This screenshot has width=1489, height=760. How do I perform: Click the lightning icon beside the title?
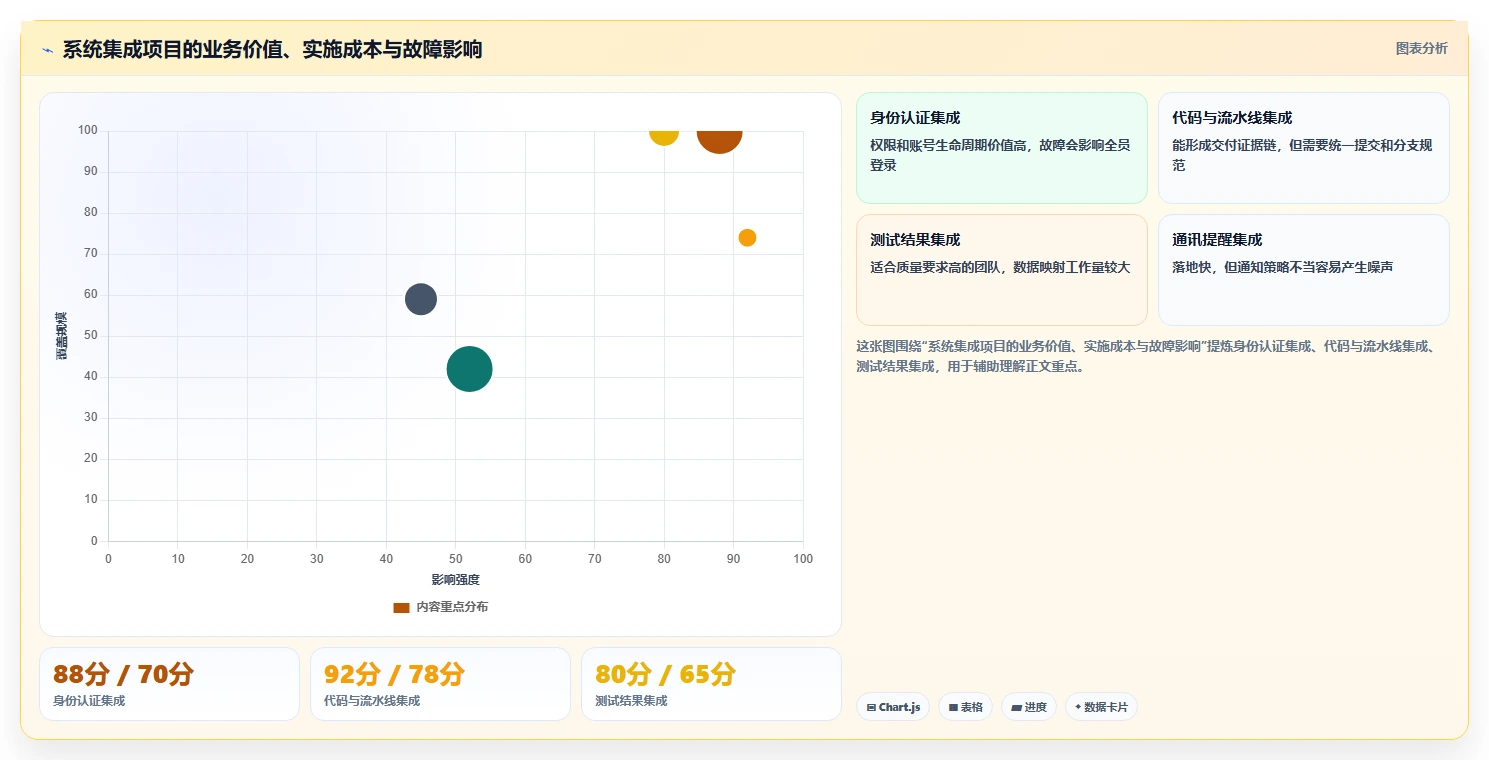click(x=47, y=50)
